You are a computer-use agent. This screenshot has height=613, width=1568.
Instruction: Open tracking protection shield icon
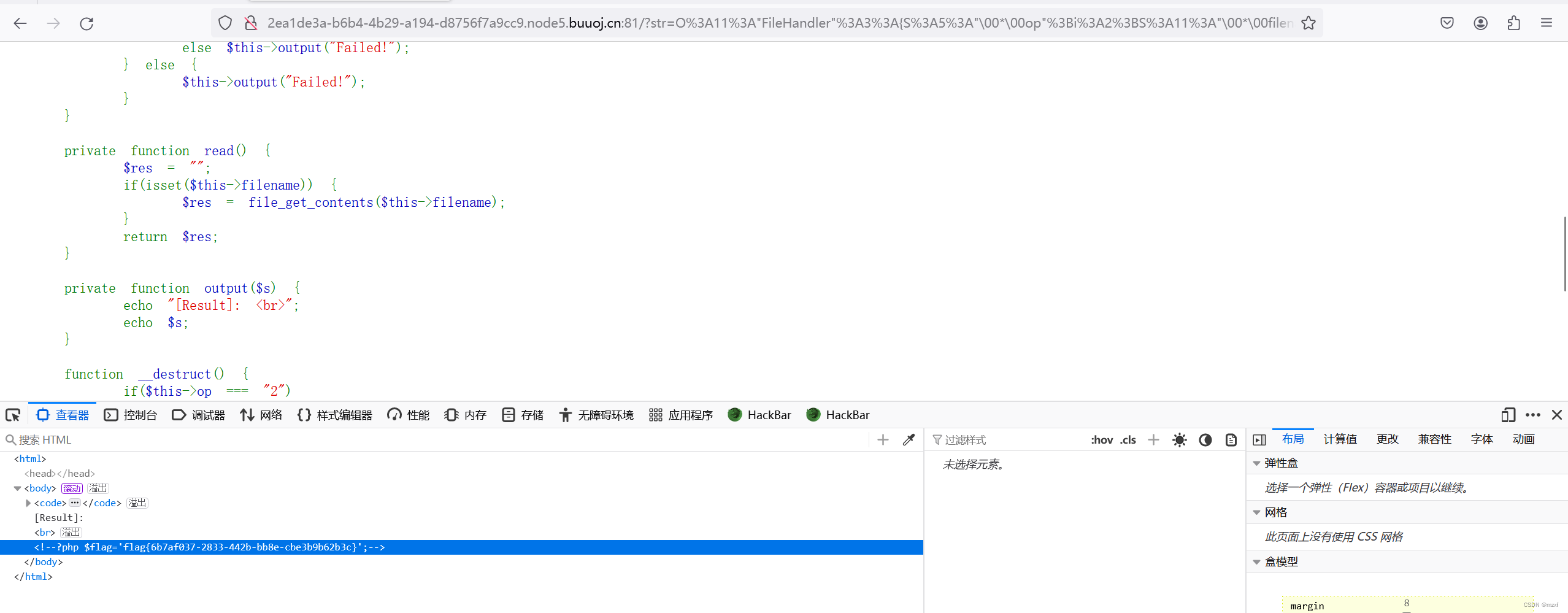(225, 23)
